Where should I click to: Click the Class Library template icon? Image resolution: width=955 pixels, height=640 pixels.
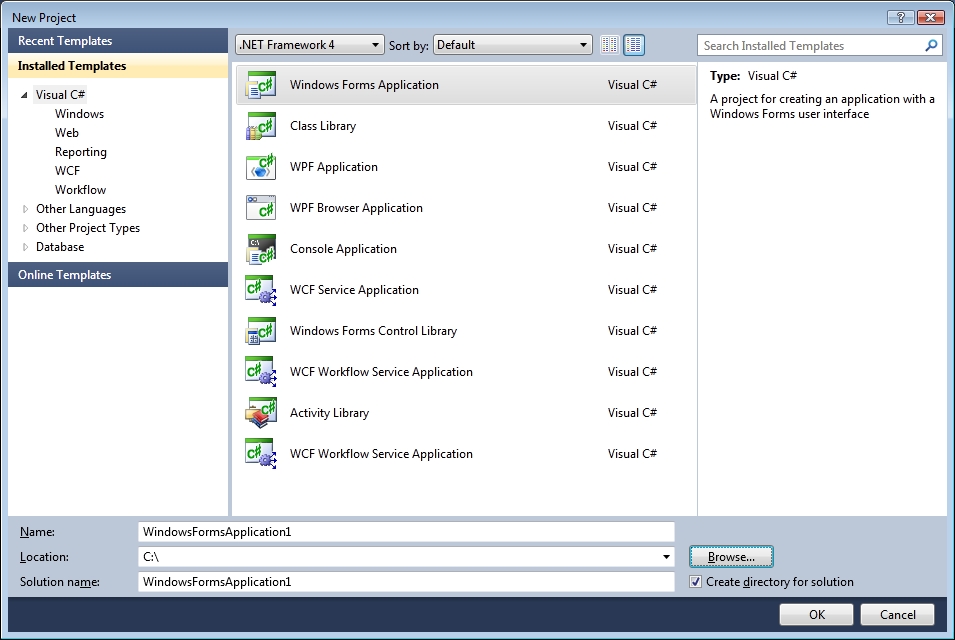click(261, 126)
